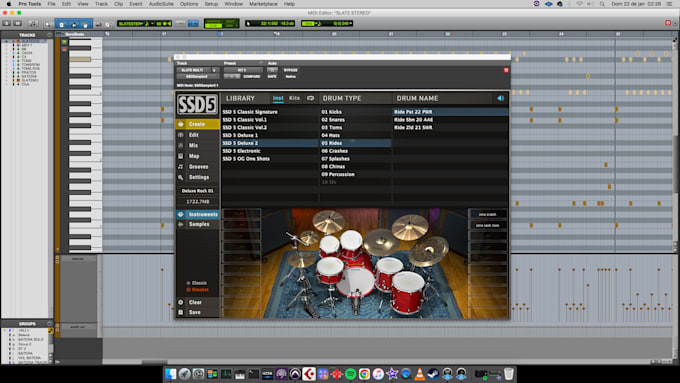Screen dimensions: 680x383
Task: Select 09 Percussion drum type
Action: [x=356, y=174]
